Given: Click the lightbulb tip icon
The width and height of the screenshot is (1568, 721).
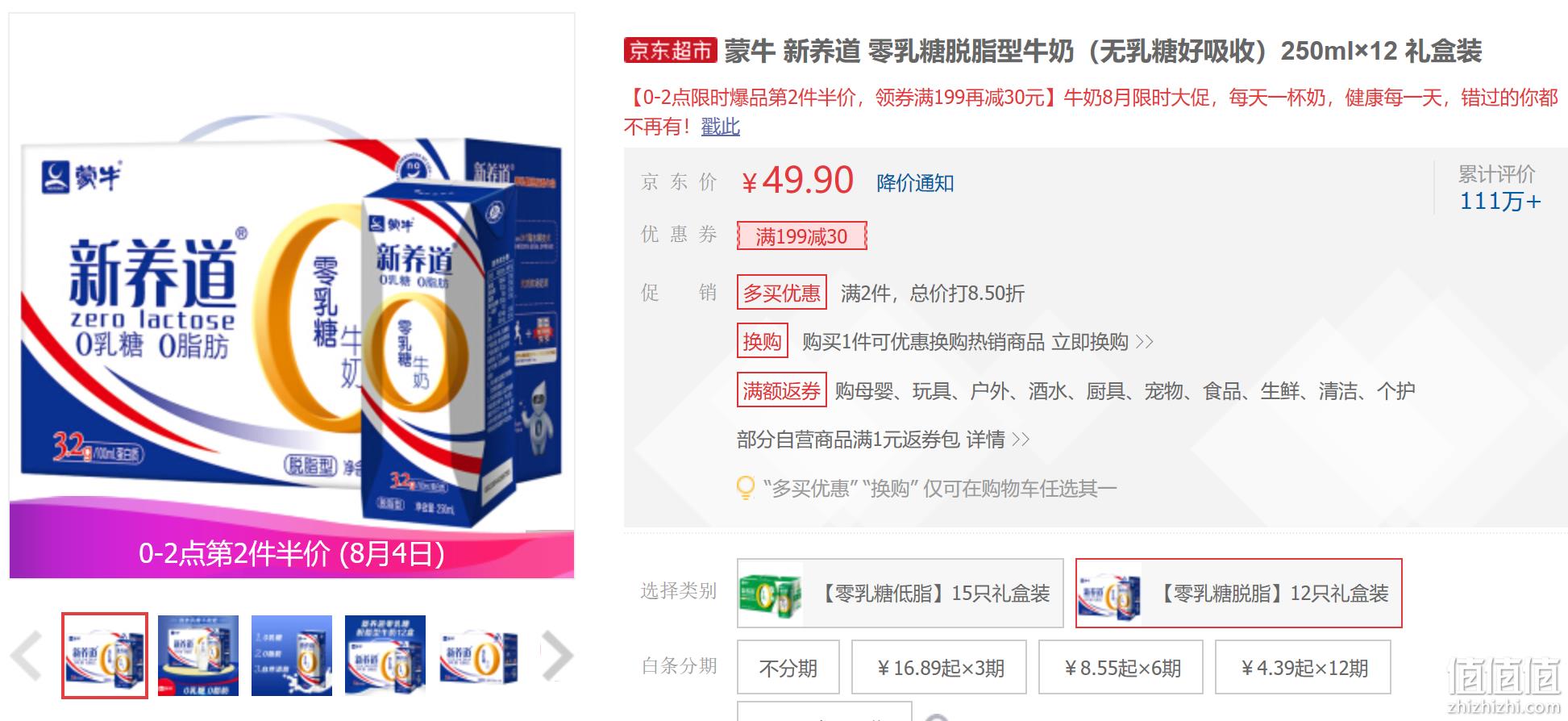Looking at the screenshot, I should [746, 488].
